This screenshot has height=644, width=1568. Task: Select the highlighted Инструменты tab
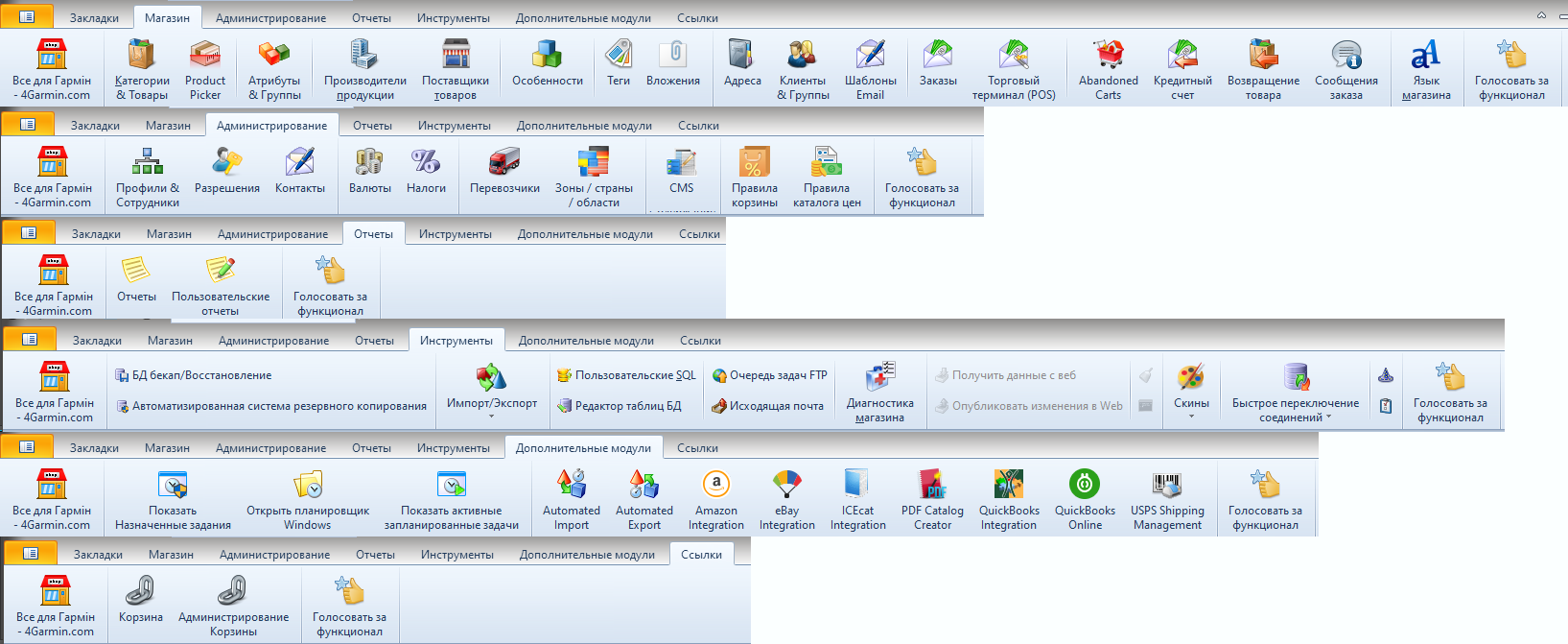[x=456, y=341]
